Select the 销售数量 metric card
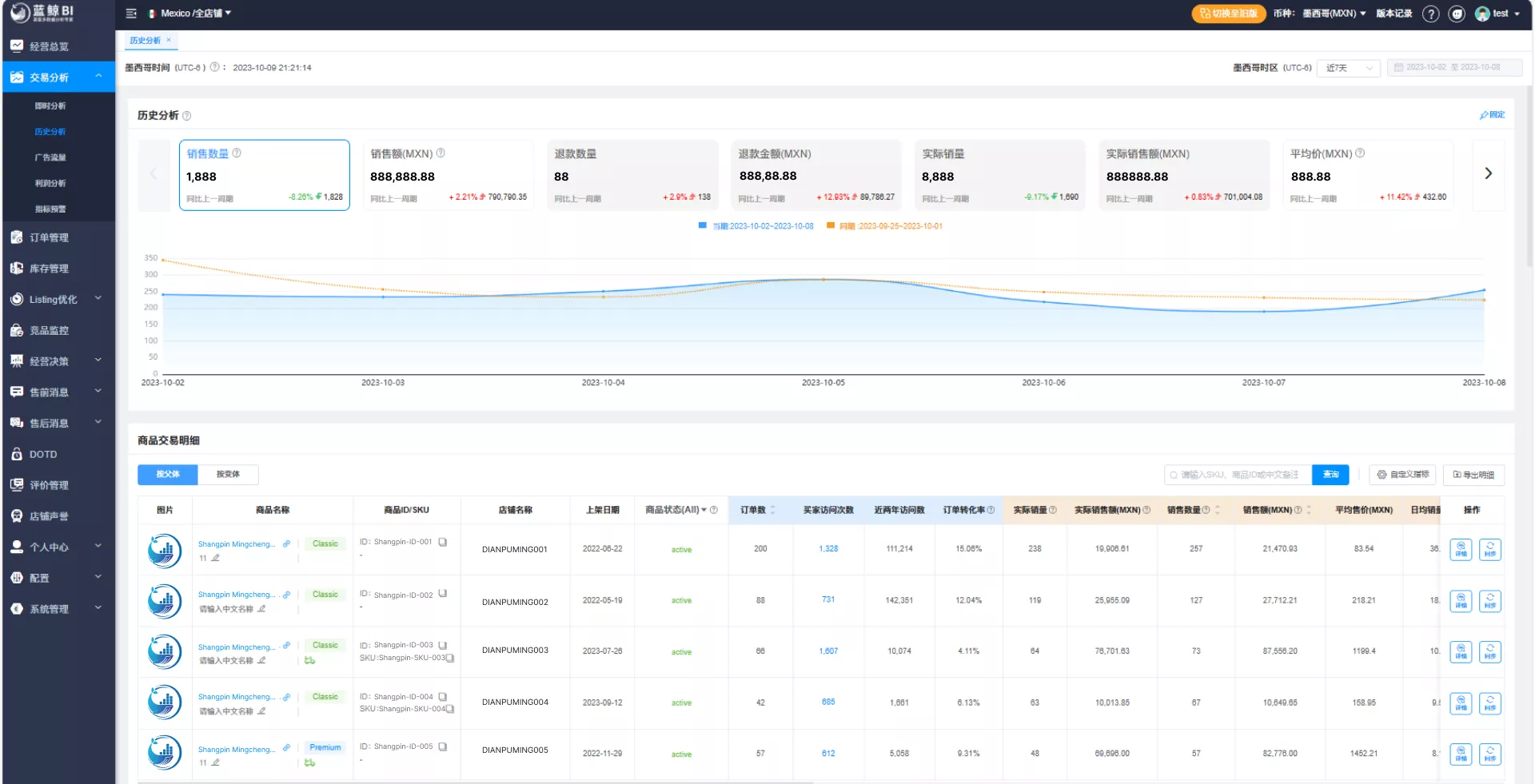Viewport: 1535px width, 784px height. click(265, 175)
